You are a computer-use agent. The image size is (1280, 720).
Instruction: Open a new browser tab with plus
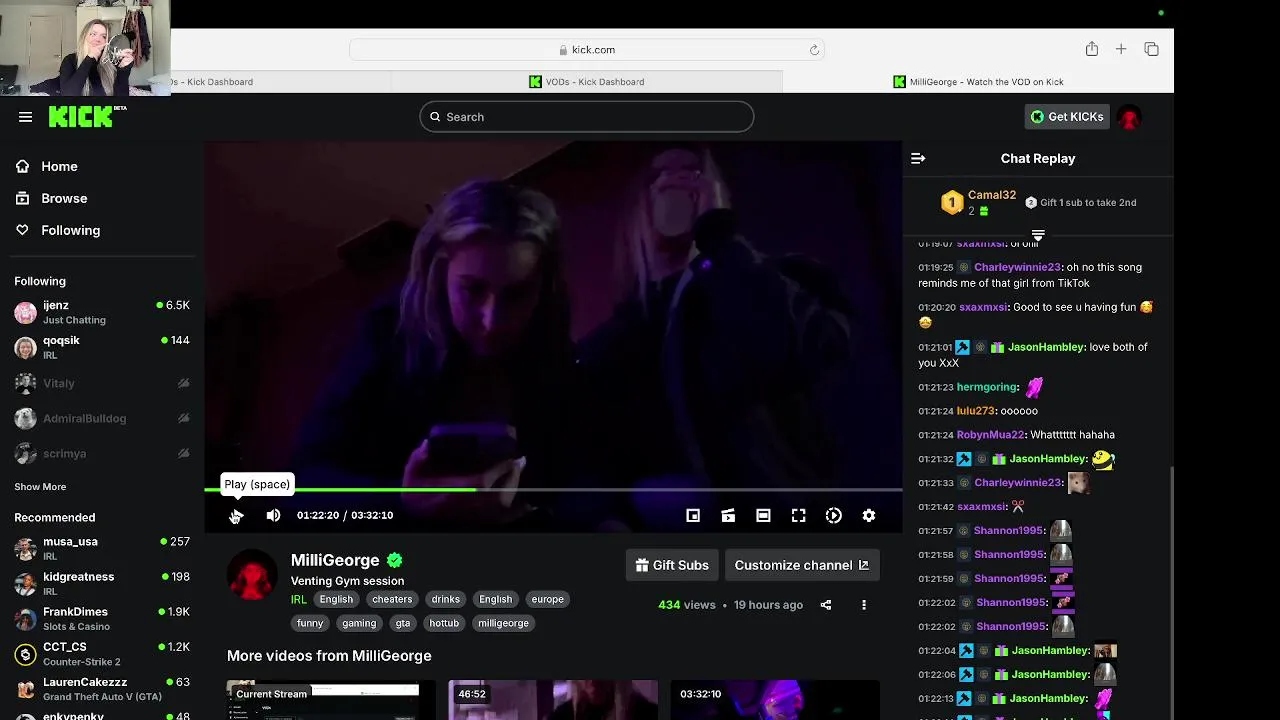pos(1121,49)
